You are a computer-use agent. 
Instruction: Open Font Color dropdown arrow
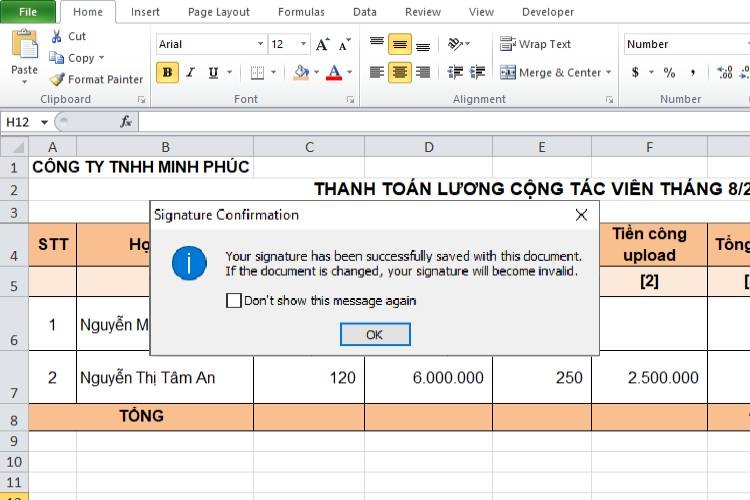click(x=350, y=72)
